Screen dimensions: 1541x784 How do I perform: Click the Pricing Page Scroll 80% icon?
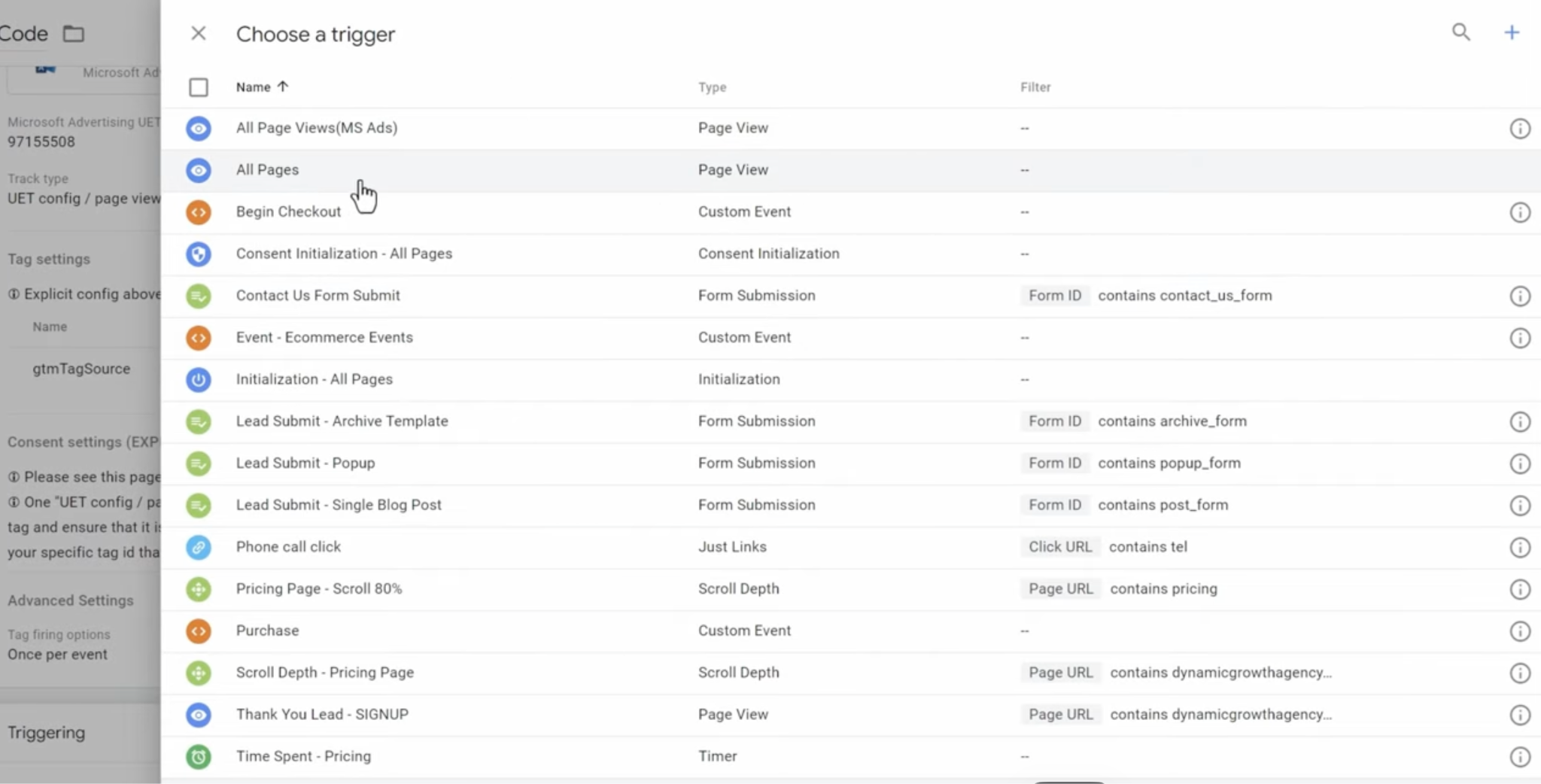click(x=199, y=589)
